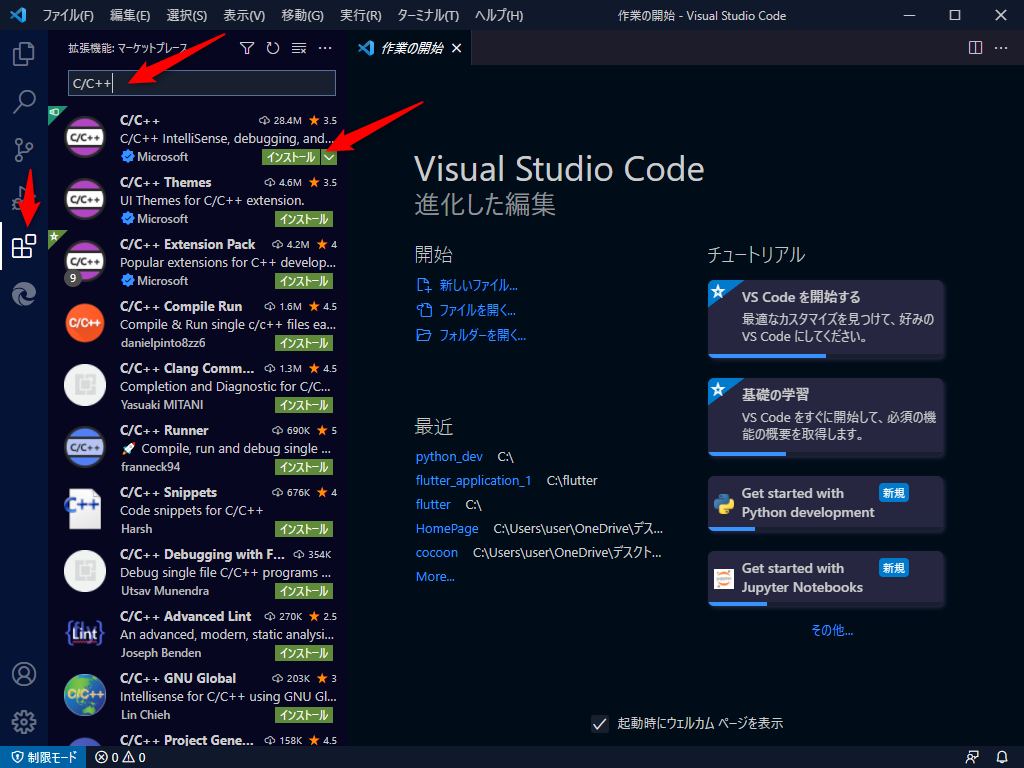Click the 制限モード status bar item
This screenshot has height=768, width=1024.
click(x=44, y=757)
